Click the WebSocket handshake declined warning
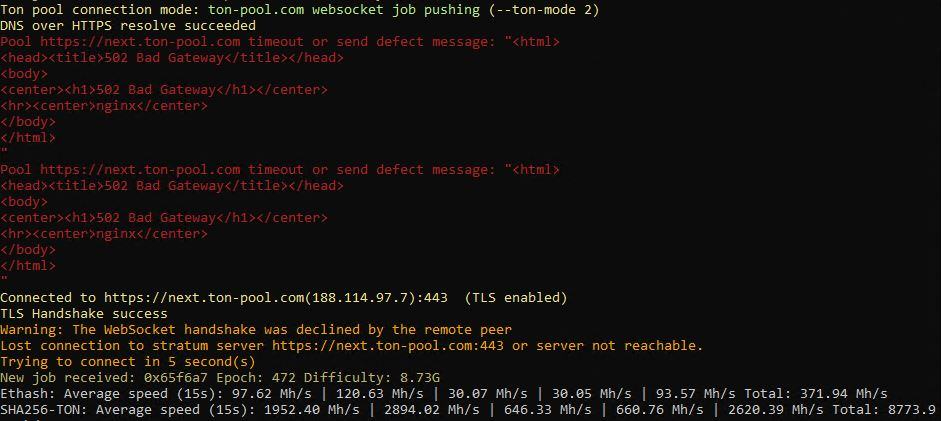 tap(256, 330)
